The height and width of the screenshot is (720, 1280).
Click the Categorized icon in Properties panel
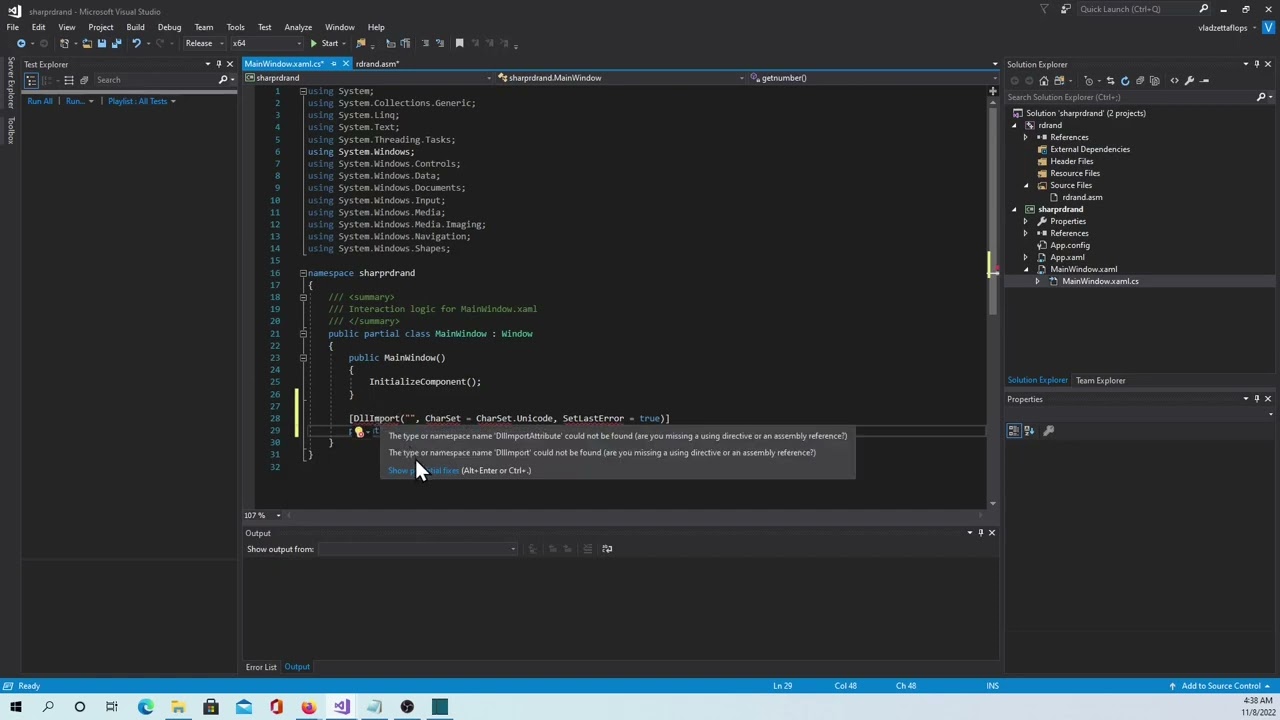(1015, 431)
